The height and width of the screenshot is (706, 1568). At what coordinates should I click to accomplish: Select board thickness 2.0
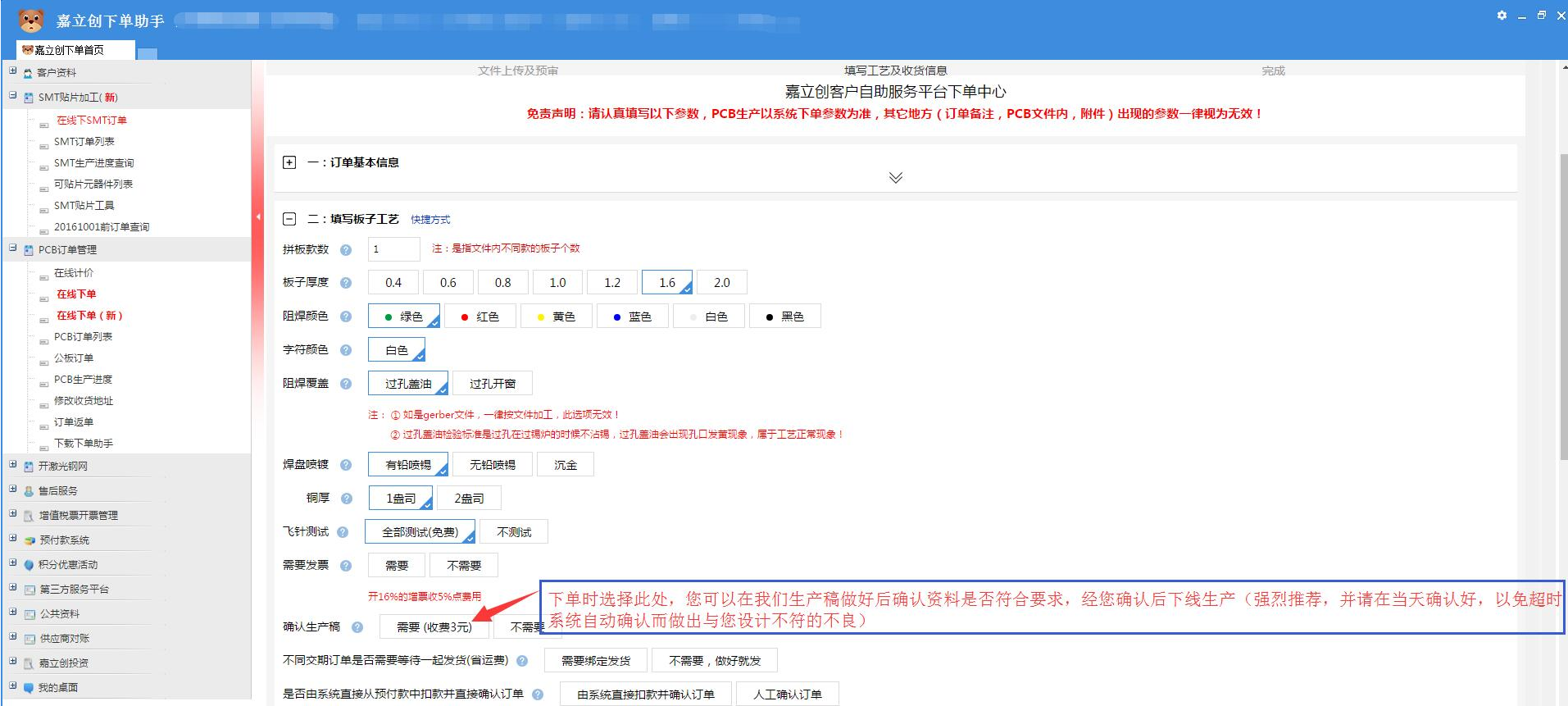(x=722, y=283)
